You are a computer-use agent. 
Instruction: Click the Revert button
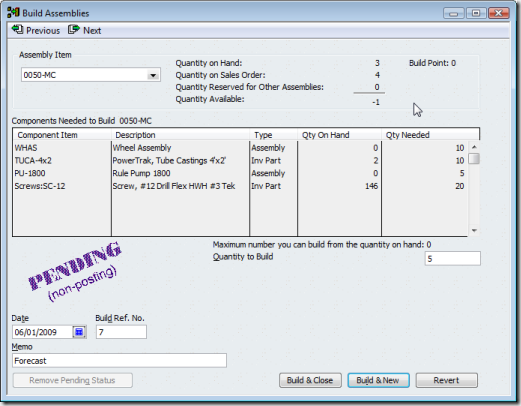[x=446, y=380]
